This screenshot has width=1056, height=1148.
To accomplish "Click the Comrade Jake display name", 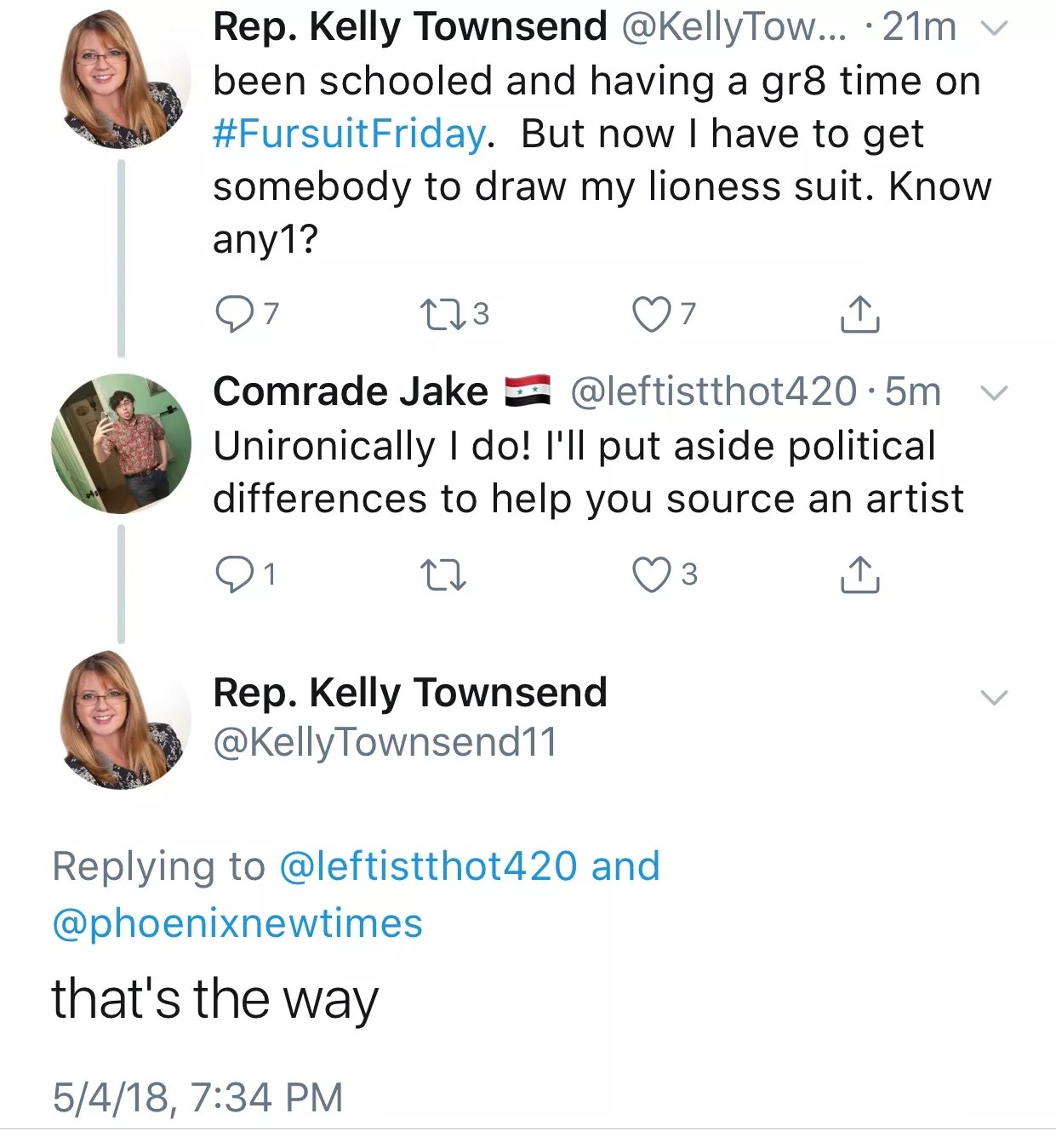I will click(351, 391).
